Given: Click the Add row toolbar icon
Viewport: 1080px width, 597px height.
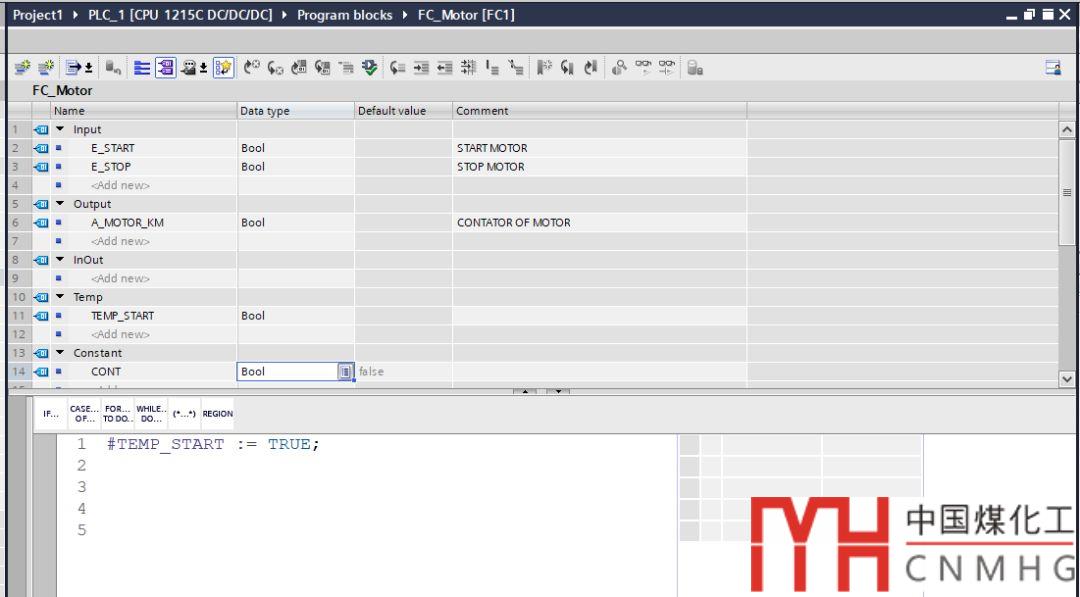Looking at the screenshot, I should click(46, 67).
